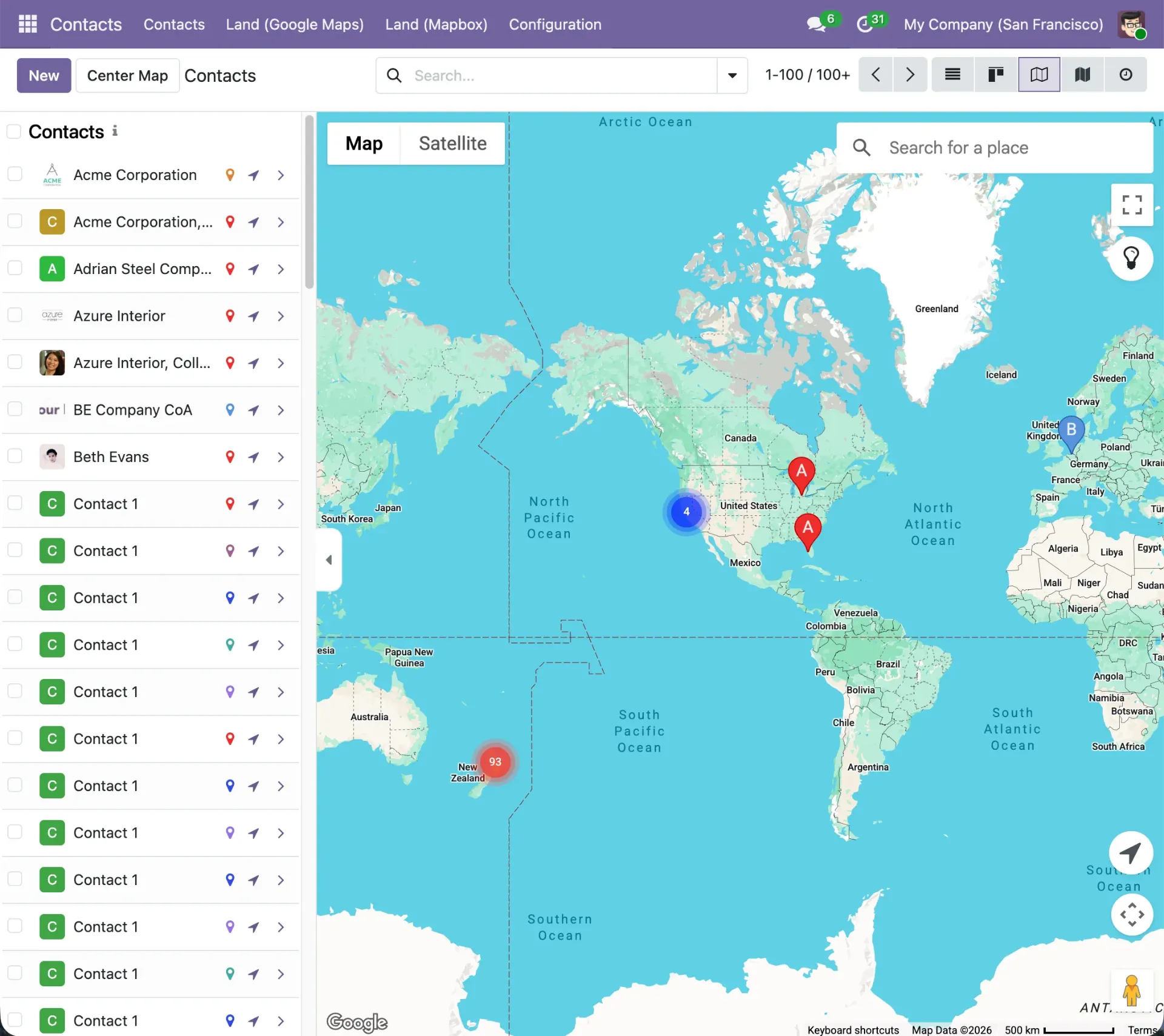Check the Azure Interior row checkbox

(15, 315)
